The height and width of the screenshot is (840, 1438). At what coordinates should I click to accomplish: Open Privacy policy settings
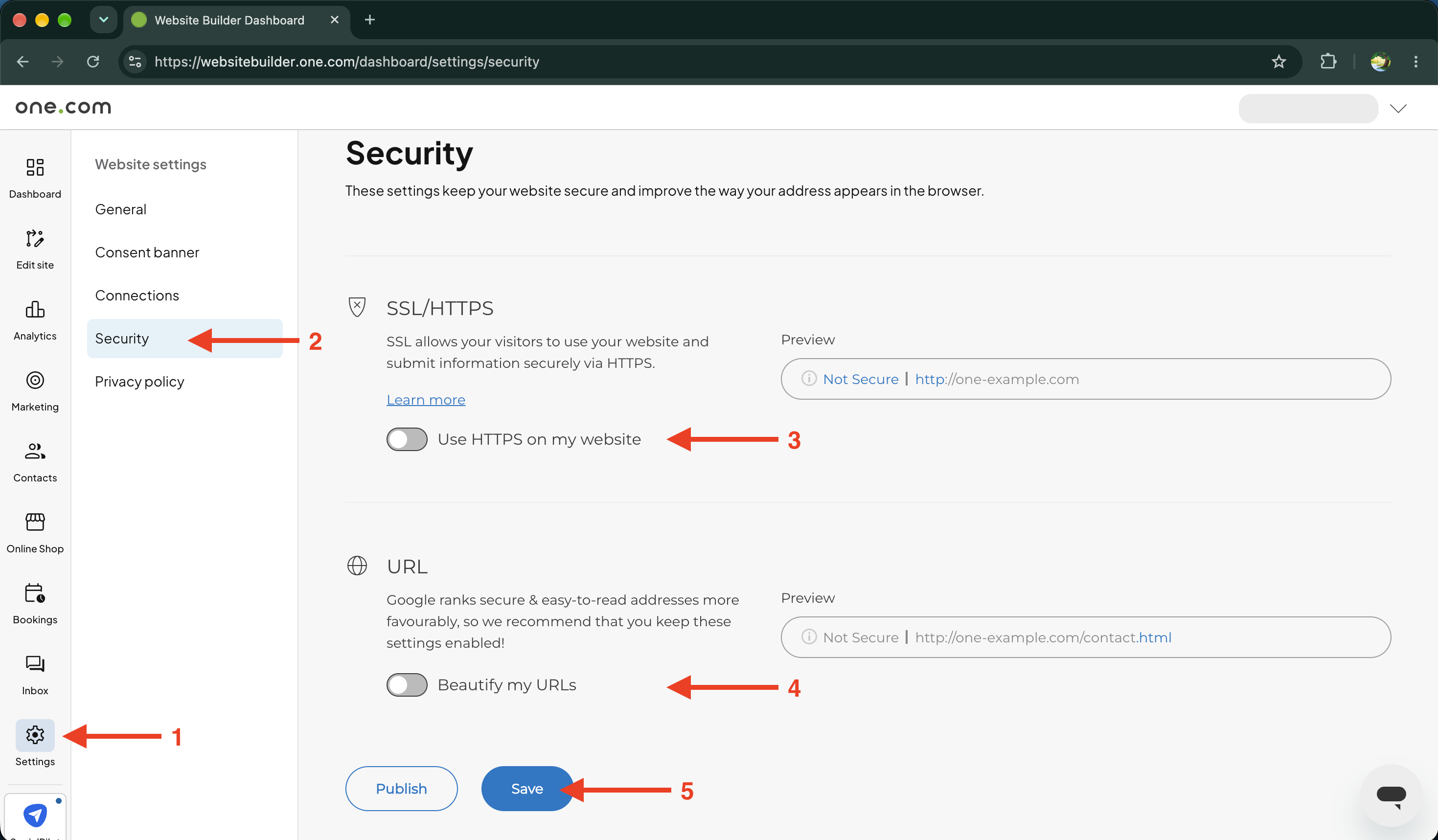click(140, 381)
